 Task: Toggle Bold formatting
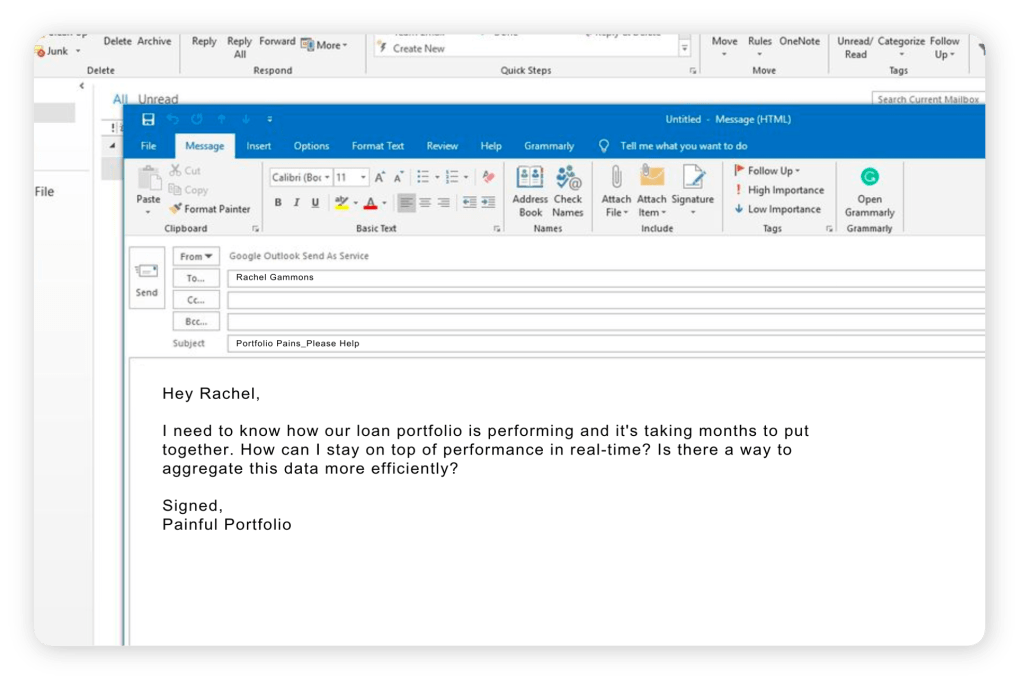(278, 203)
